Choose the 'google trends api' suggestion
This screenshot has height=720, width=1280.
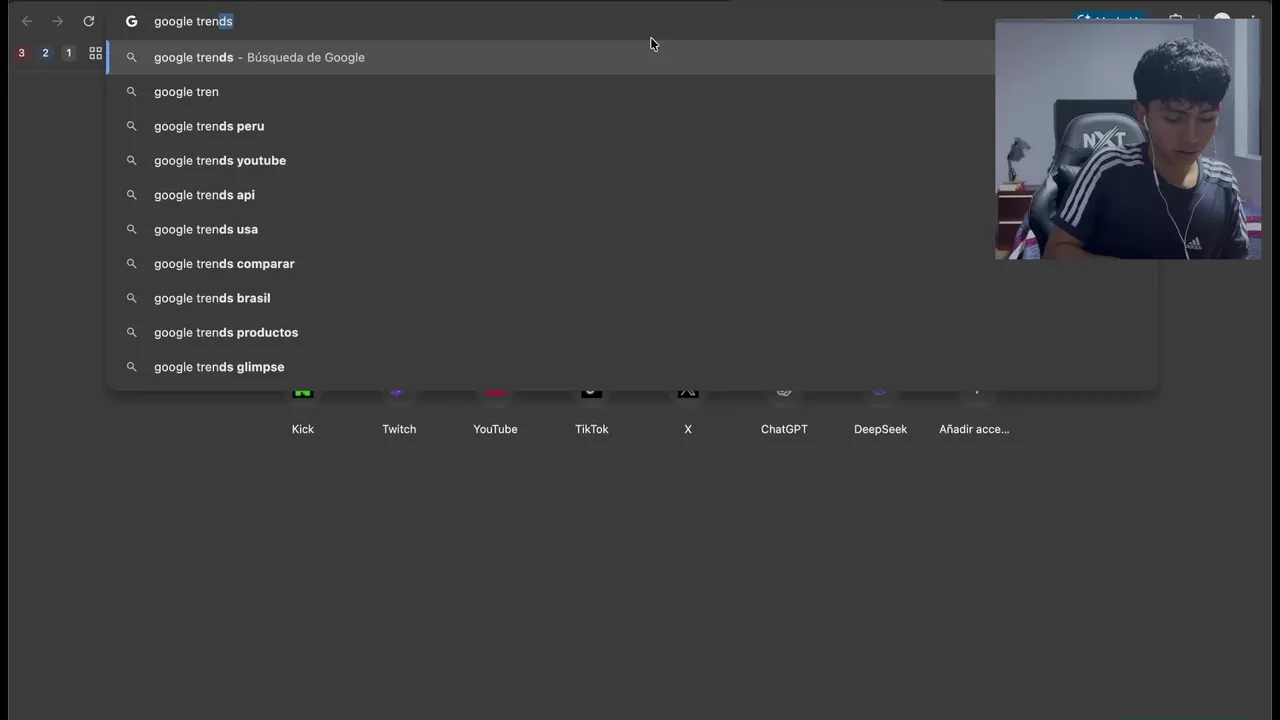pyautogui.click(x=632, y=195)
